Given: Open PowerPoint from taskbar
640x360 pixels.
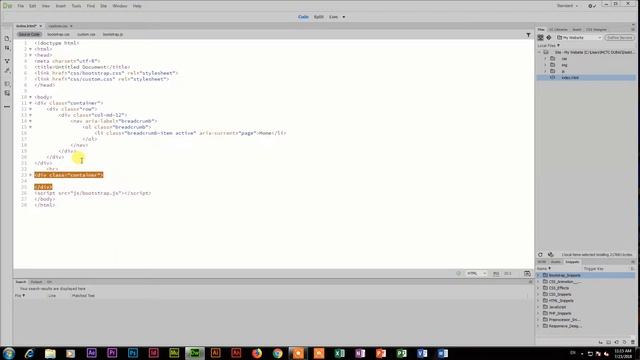Looking at the screenshot, I should pyautogui.click(x=381, y=353).
